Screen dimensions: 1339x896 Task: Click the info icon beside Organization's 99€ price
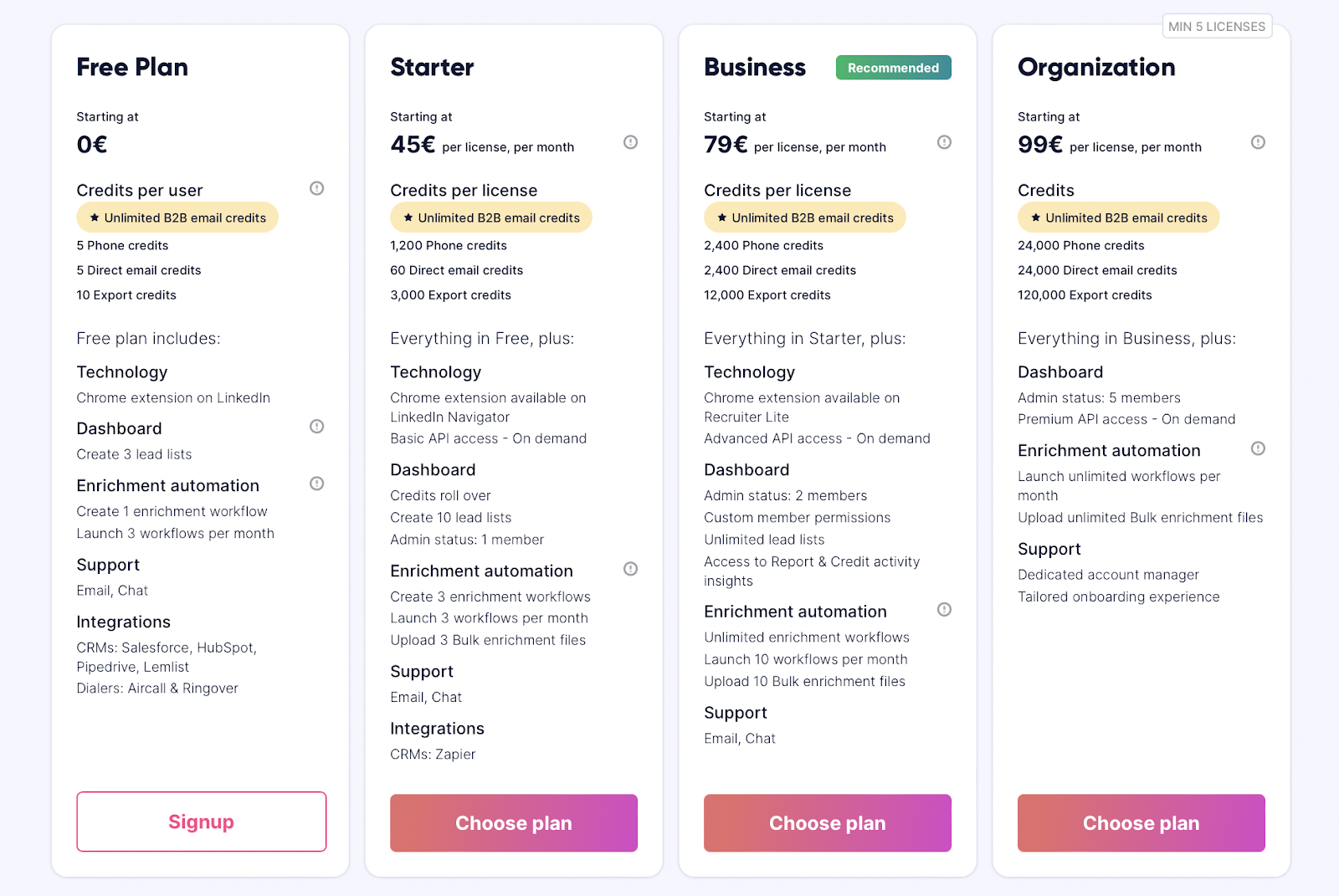tap(1258, 142)
